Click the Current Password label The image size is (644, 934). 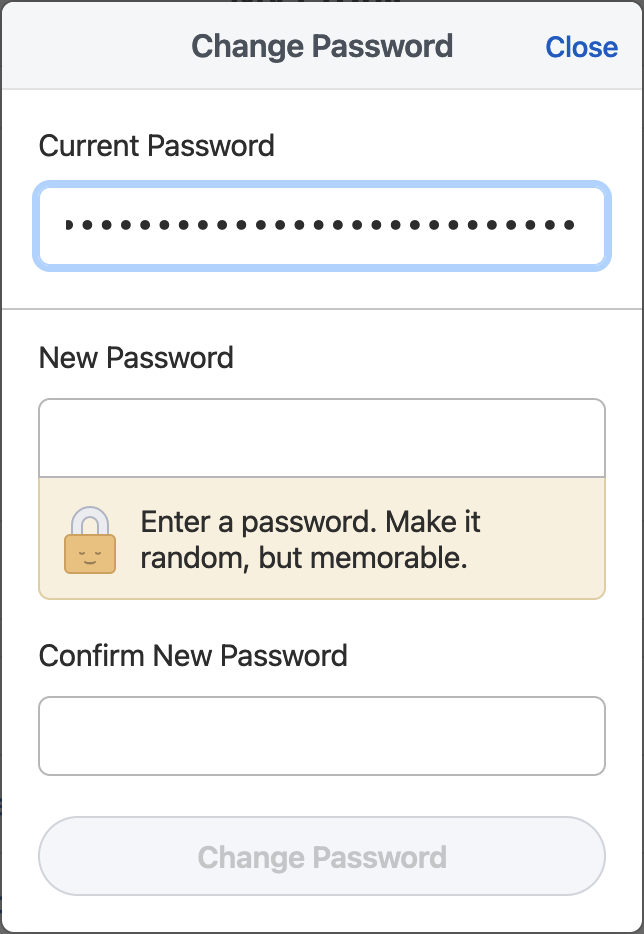tap(156, 146)
